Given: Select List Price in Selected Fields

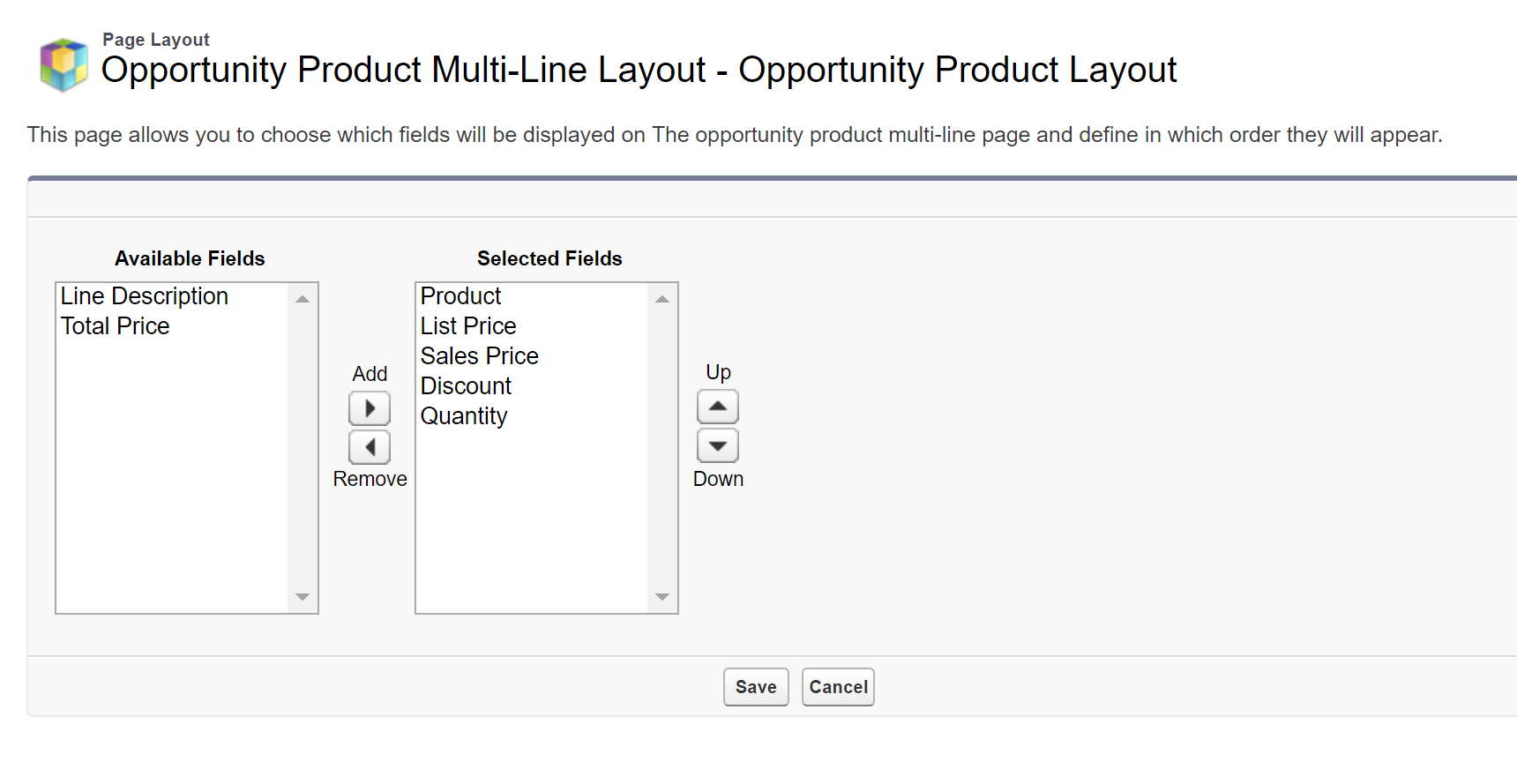Looking at the screenshot, I should [468, 325].
